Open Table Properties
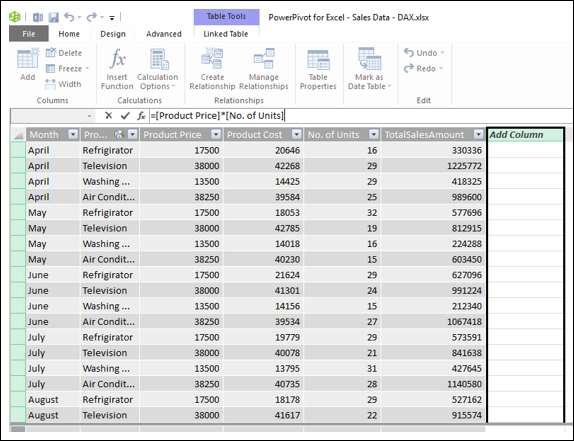574x441 pixels. (x=318, y=70)
